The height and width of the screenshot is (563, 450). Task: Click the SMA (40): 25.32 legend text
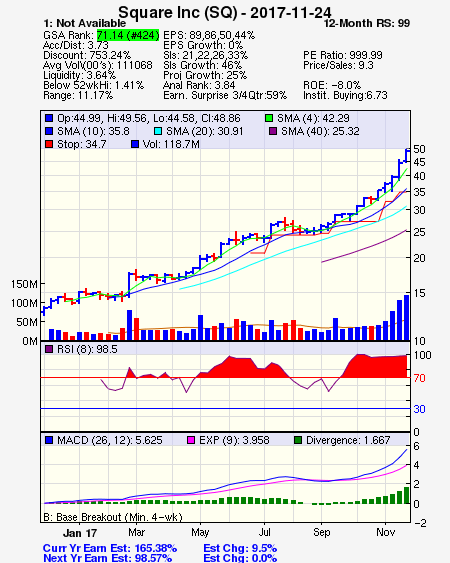(320, 131)
